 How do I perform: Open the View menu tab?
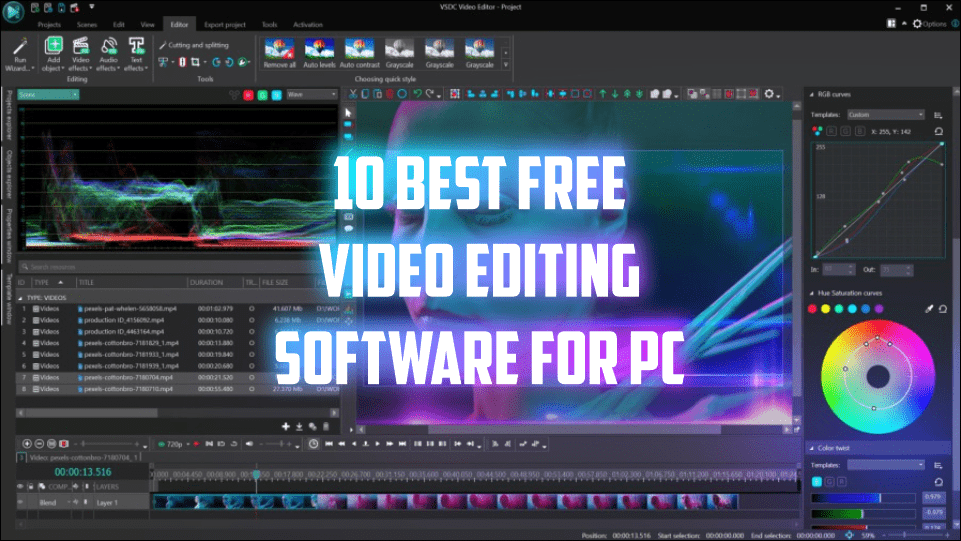(148, 25)
